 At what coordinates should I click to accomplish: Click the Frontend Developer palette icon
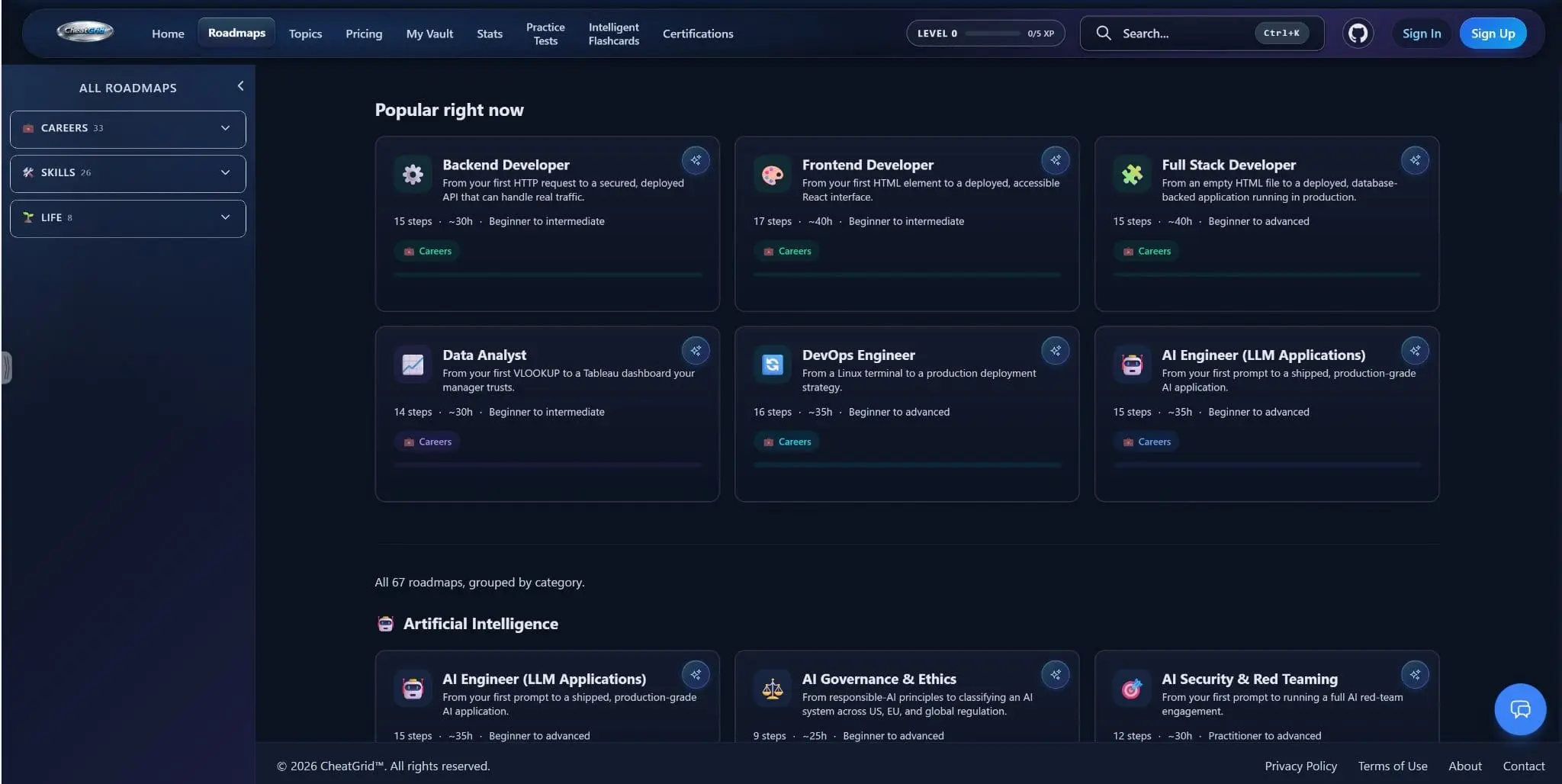coord(772,175)
